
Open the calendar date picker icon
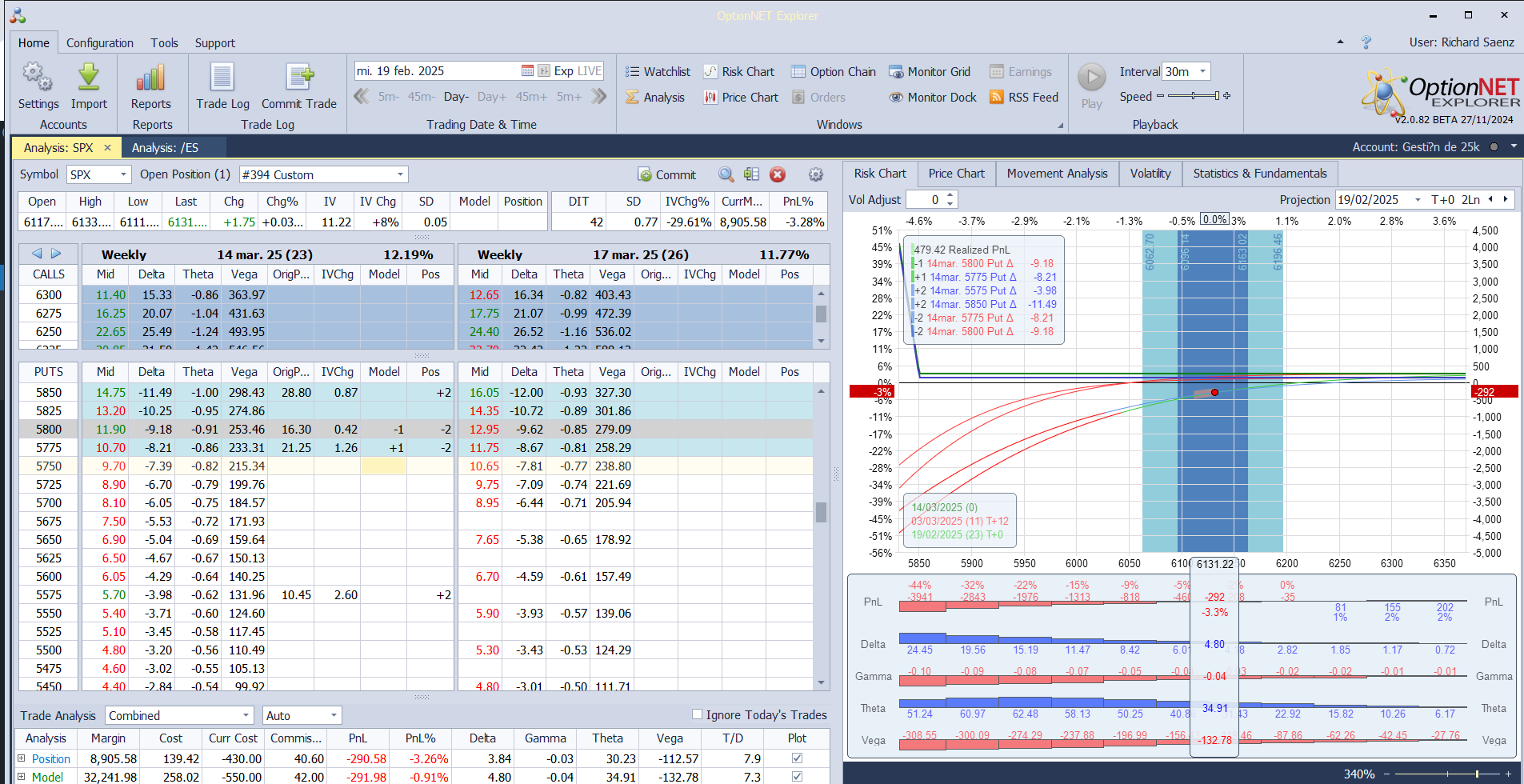[x=527, y=70]
